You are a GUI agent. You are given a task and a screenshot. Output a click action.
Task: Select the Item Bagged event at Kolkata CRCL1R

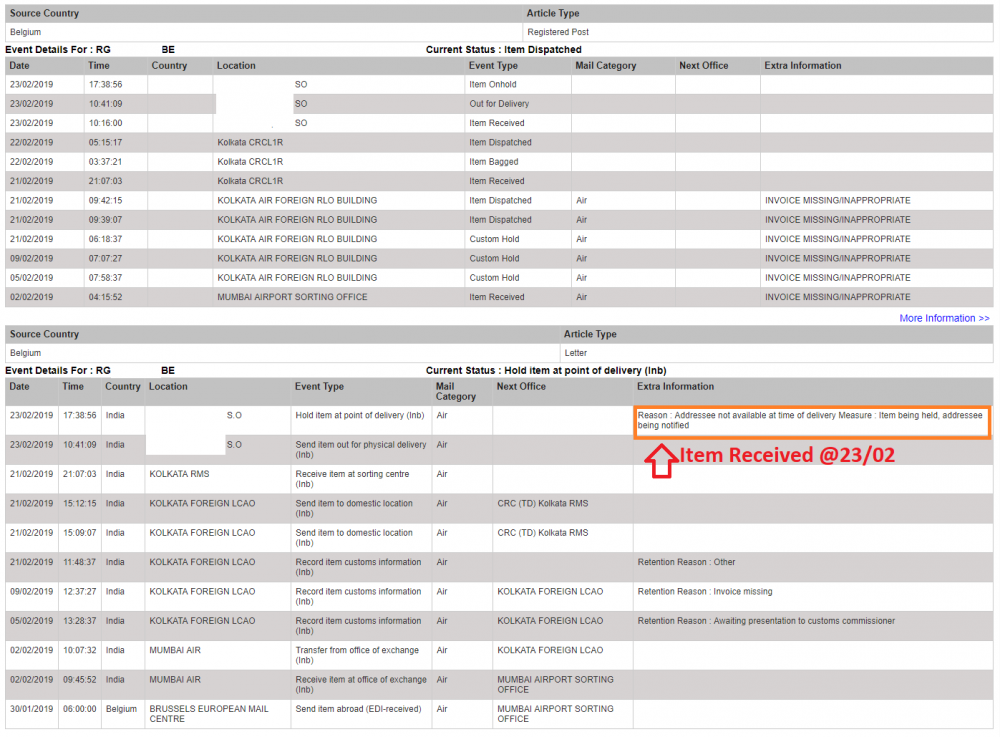pyautogui.click(x=494, y=162)
